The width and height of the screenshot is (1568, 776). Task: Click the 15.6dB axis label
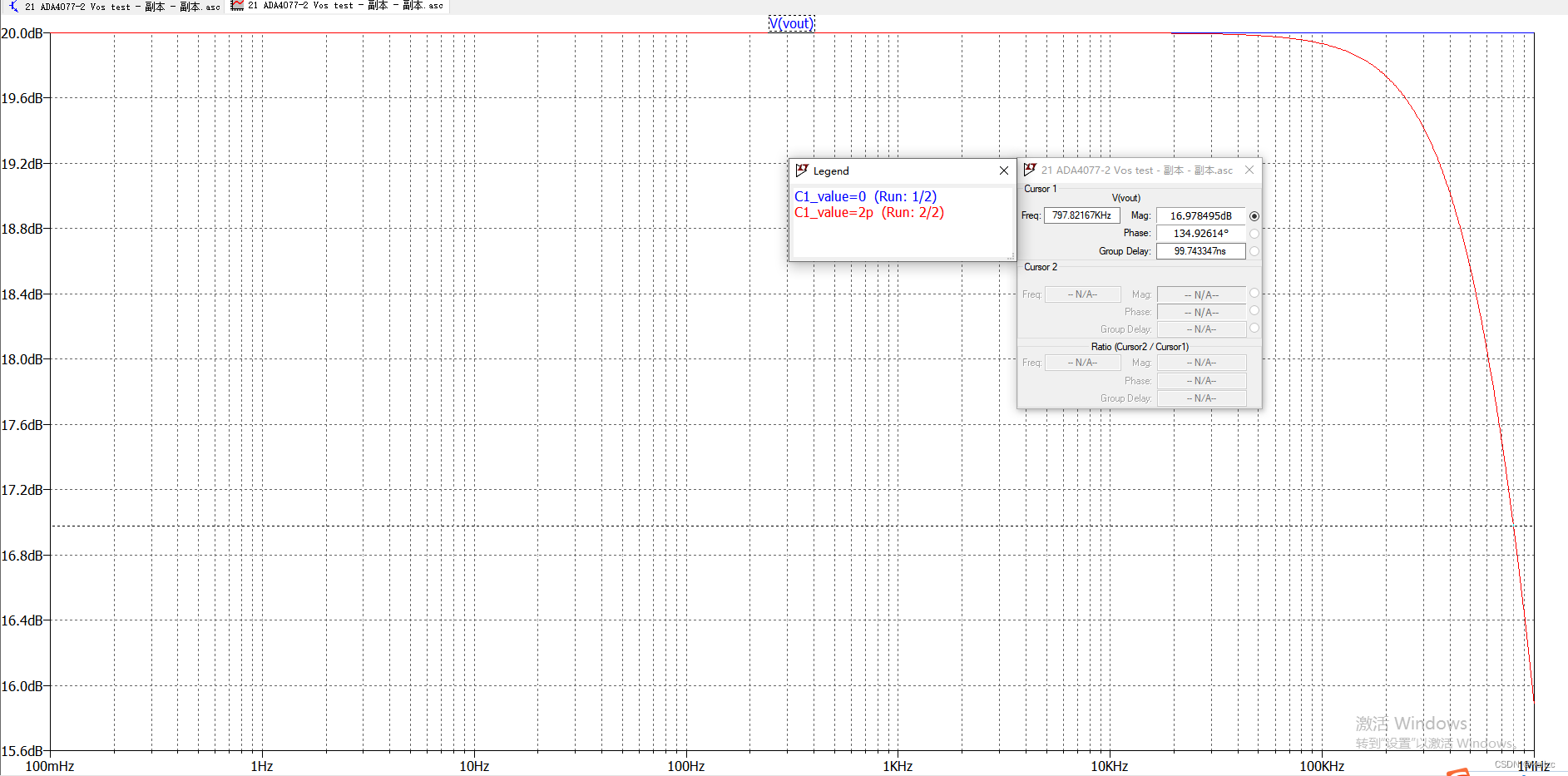coord(22,751)
